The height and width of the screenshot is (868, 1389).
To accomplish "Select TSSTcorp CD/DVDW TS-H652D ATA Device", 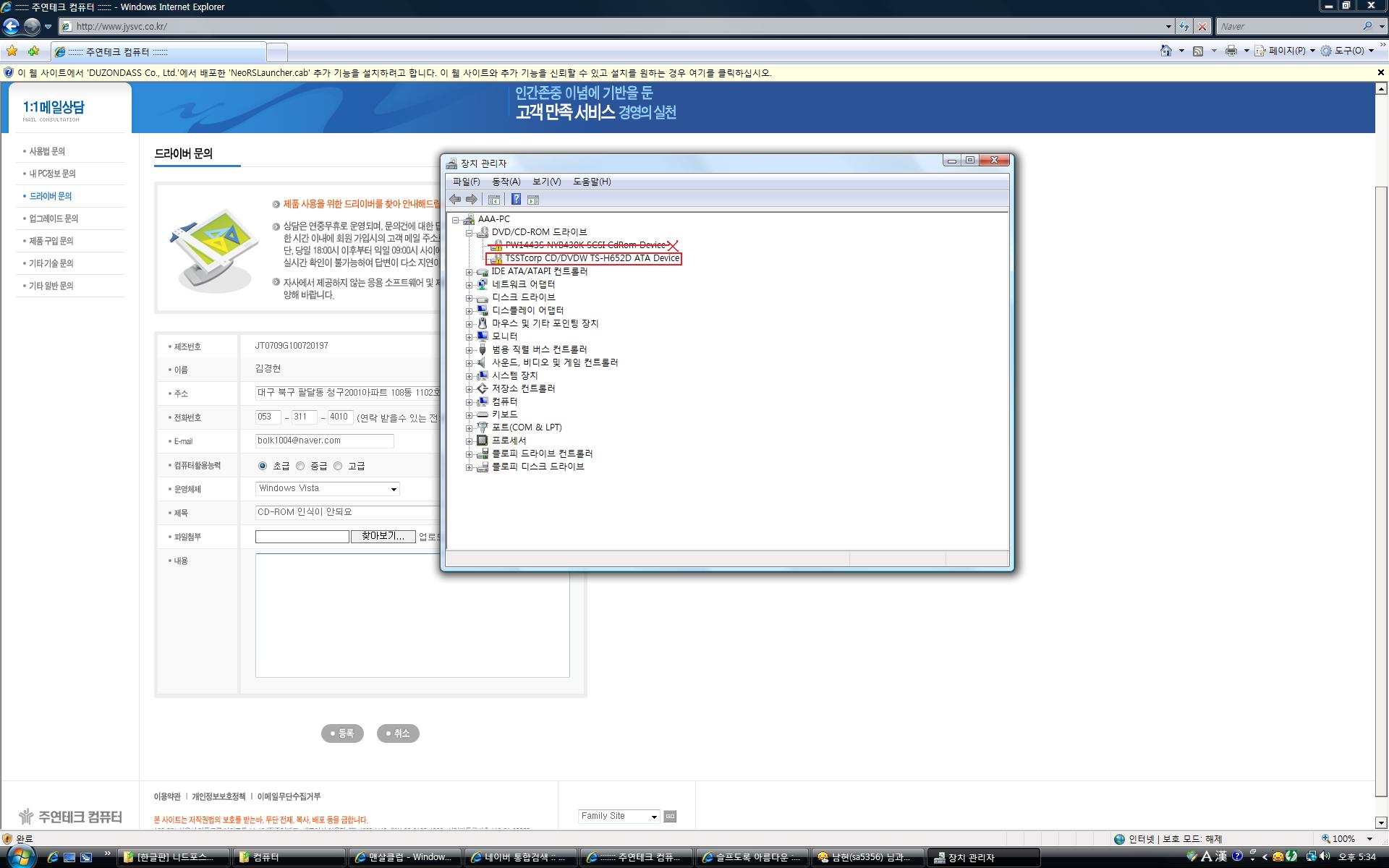I will tap(592, 258).
